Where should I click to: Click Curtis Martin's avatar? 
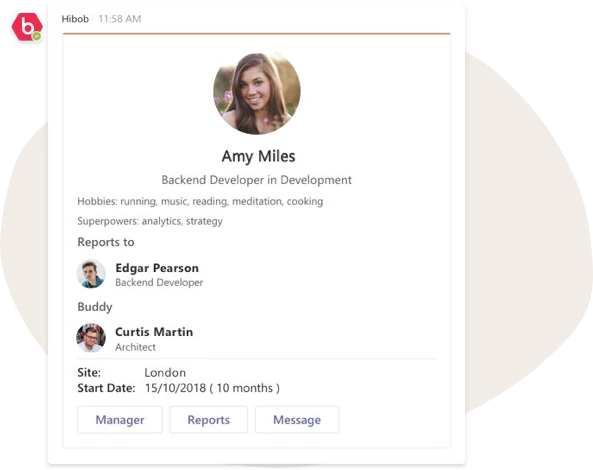tap(91, 338)
